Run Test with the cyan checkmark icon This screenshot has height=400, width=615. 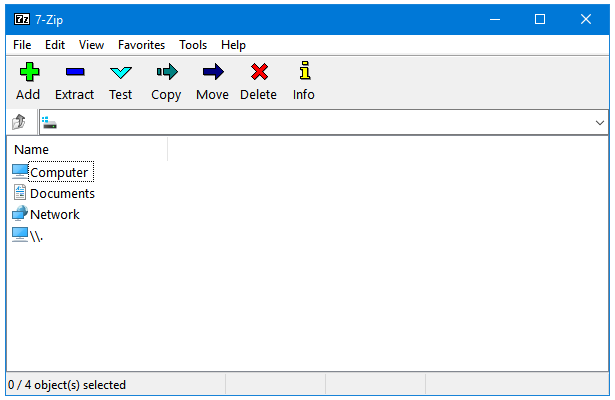tap(121, 72)
